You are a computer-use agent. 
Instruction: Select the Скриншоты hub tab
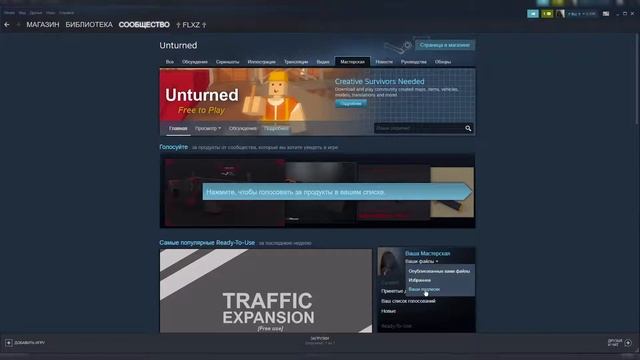(x=227, y=62)
